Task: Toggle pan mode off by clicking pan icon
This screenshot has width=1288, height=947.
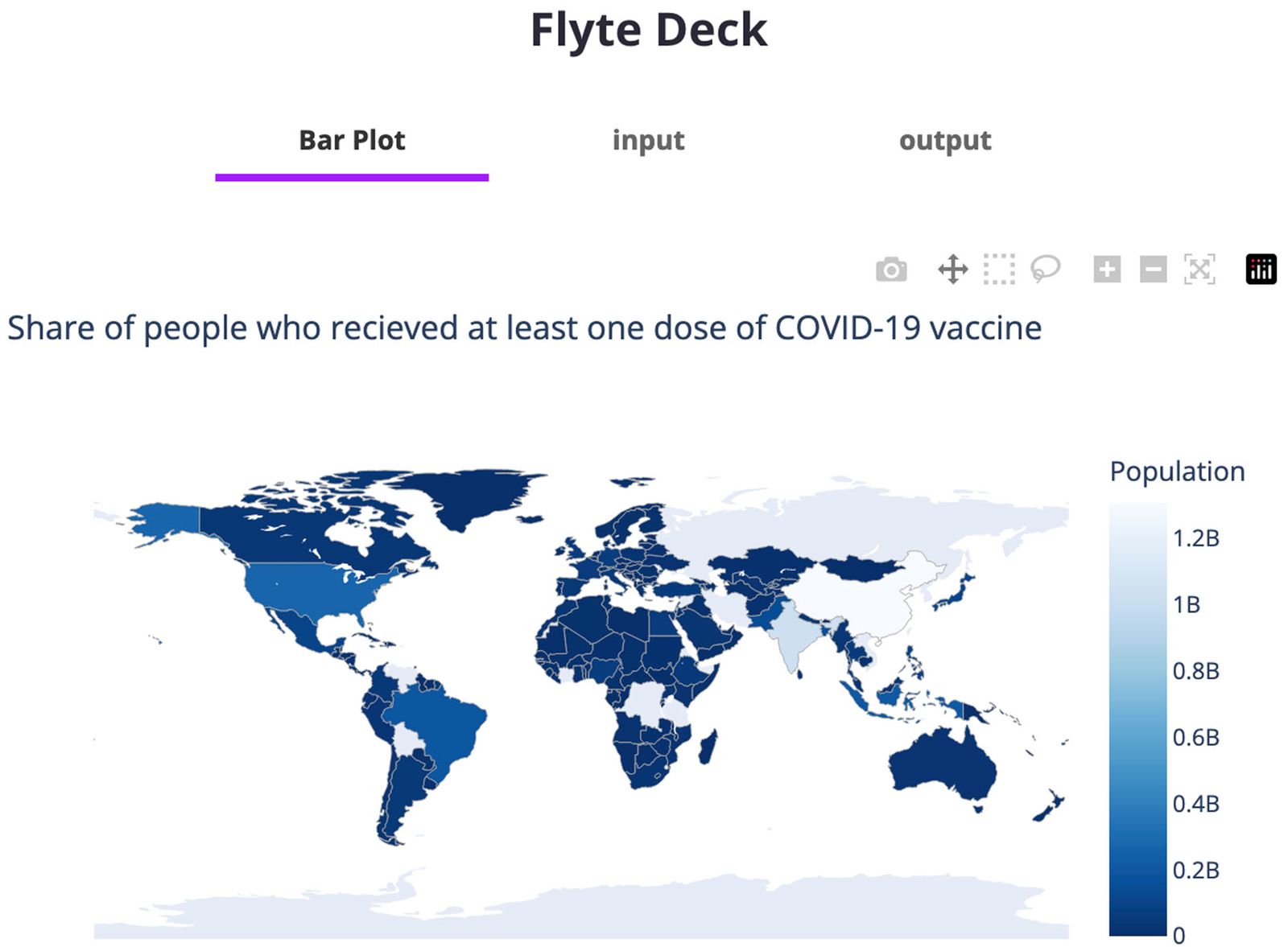Action: pyautogui.click(x=954, y=270)
